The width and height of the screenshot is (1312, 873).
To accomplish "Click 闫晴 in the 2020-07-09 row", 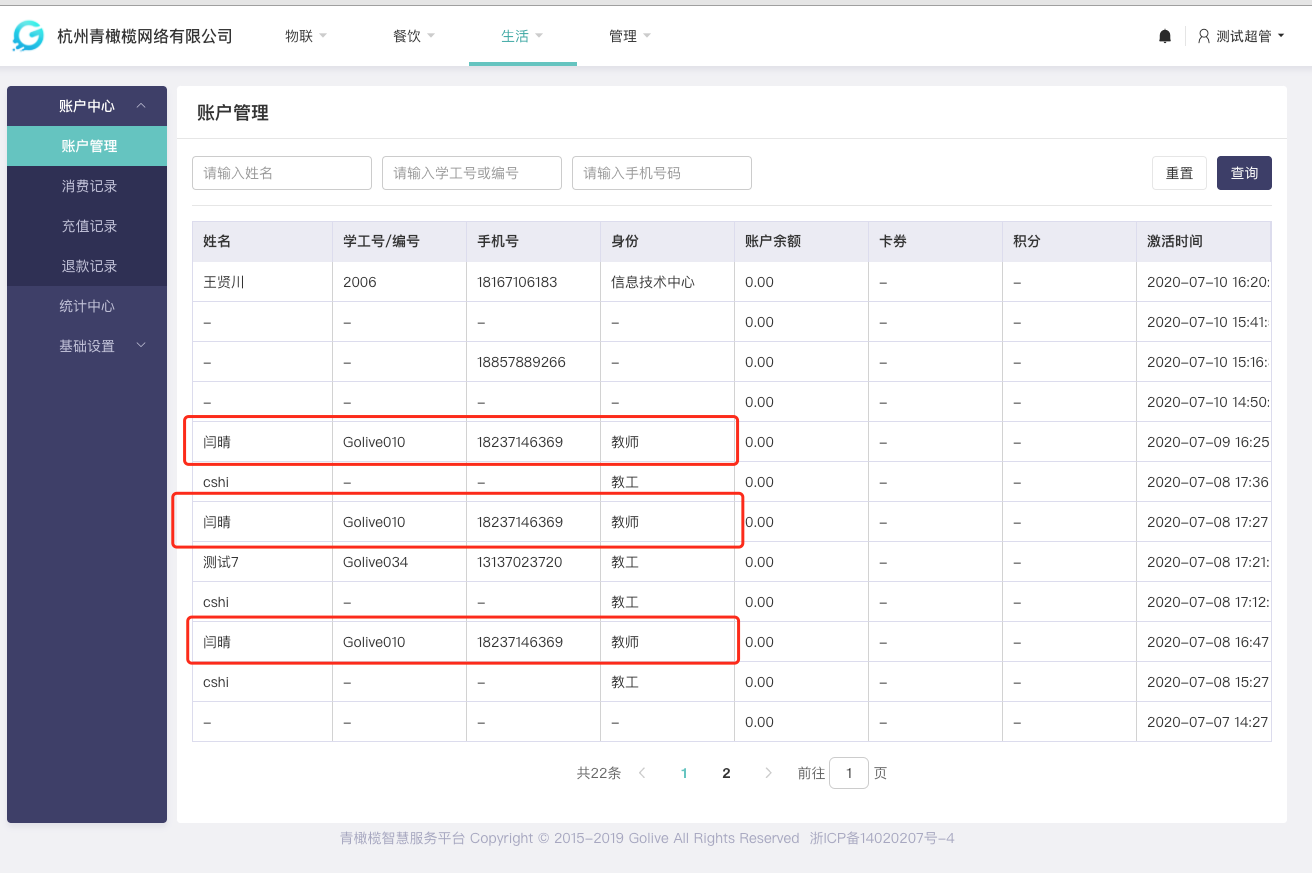I will [x=217, y=442].
